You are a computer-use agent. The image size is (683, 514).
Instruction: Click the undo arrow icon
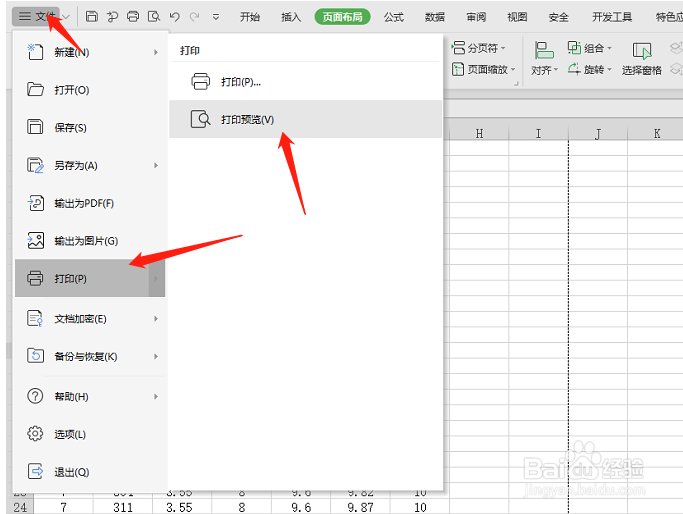pos(175,17)
